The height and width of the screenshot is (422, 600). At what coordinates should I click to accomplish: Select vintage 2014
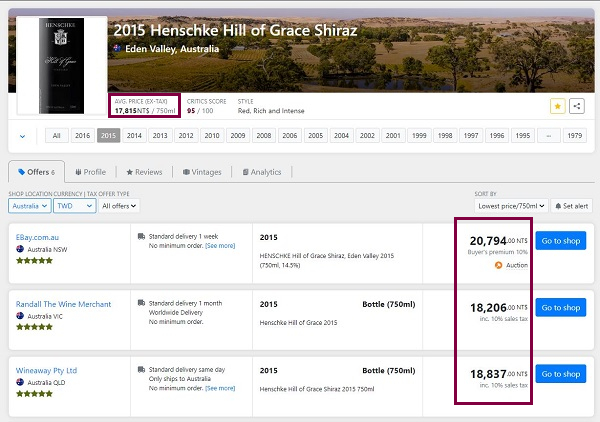coord(134,135)
